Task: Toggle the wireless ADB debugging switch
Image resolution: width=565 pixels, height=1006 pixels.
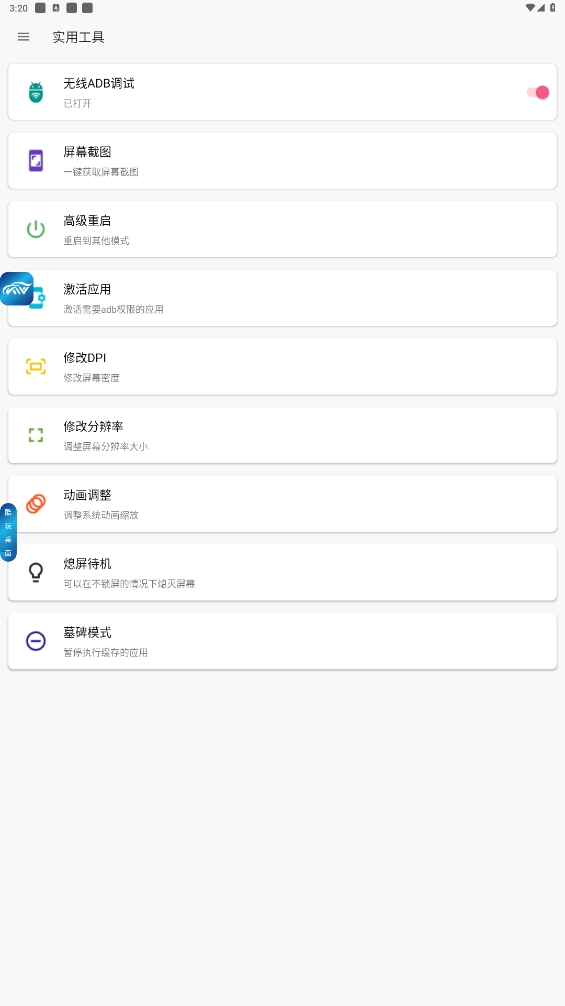Action: [x=538, y=92]
